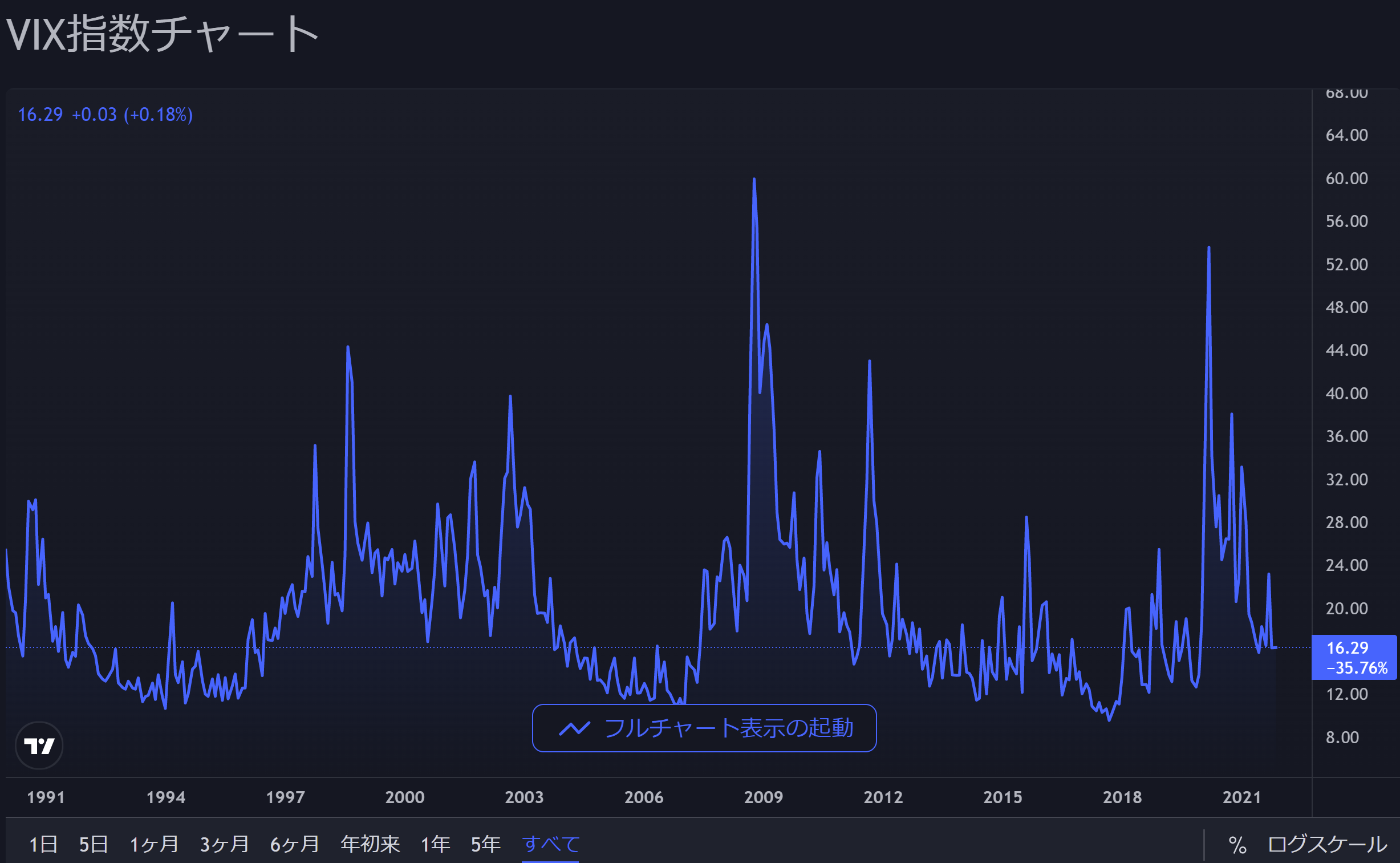Image resolution: width=1400 pixels, height=863 pixels.
Task: Switch to 1ヶ月 range
Action: [x=154, y=844]
